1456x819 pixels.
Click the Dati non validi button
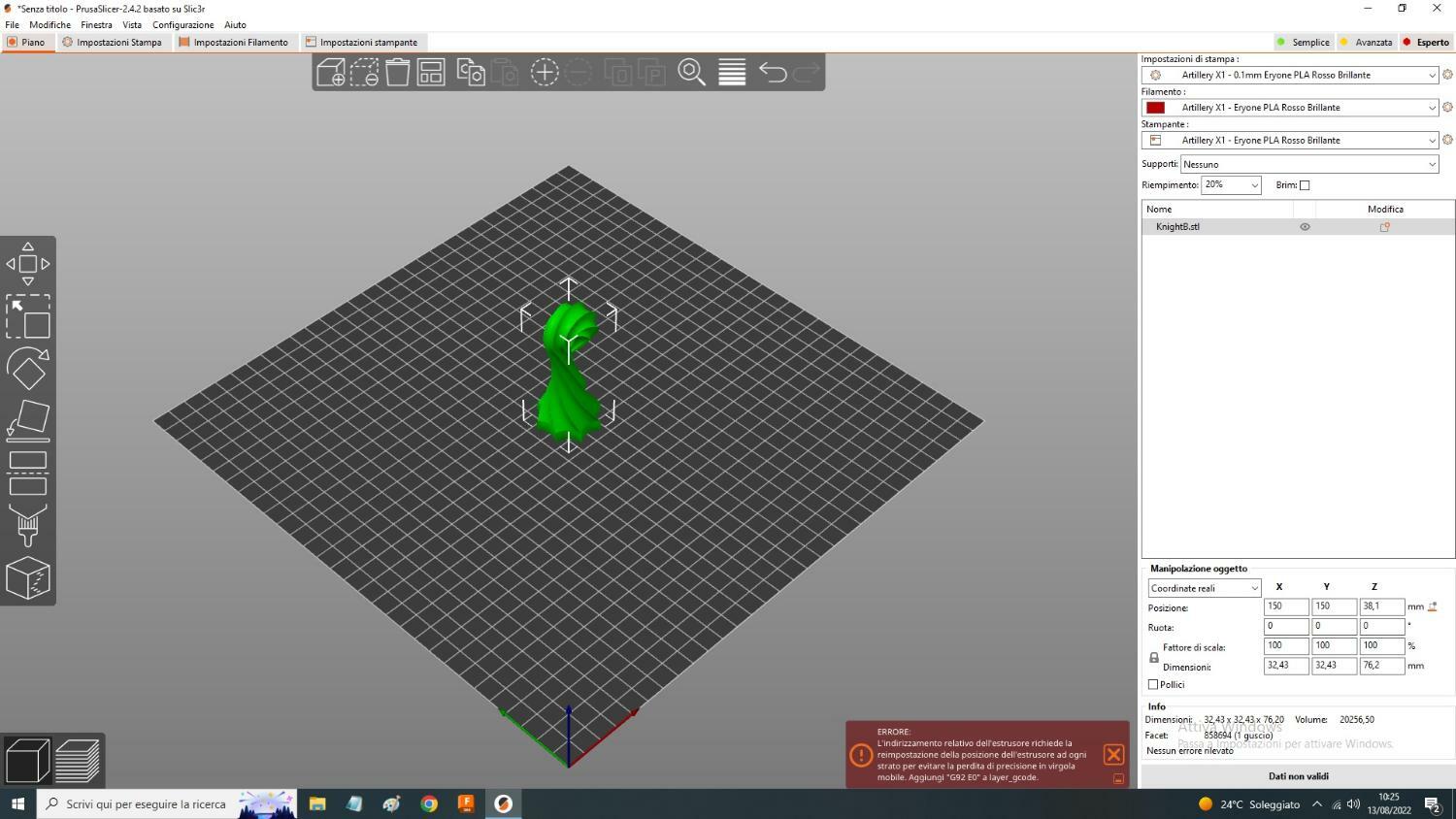(1298, 776)
